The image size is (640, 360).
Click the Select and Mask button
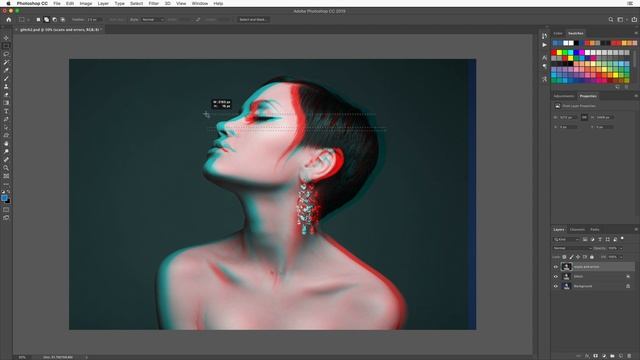point(253,20)
